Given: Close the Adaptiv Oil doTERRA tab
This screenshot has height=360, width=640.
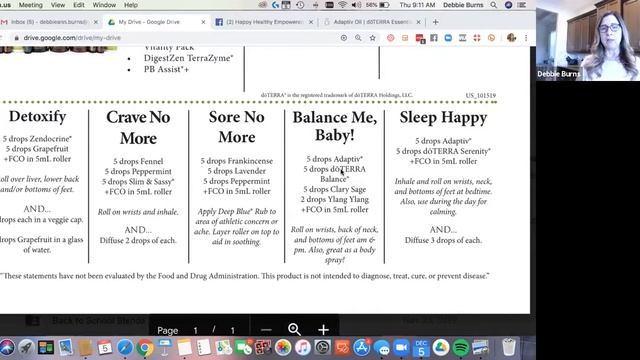Looking at the screenshot, I should coord(418,22).
